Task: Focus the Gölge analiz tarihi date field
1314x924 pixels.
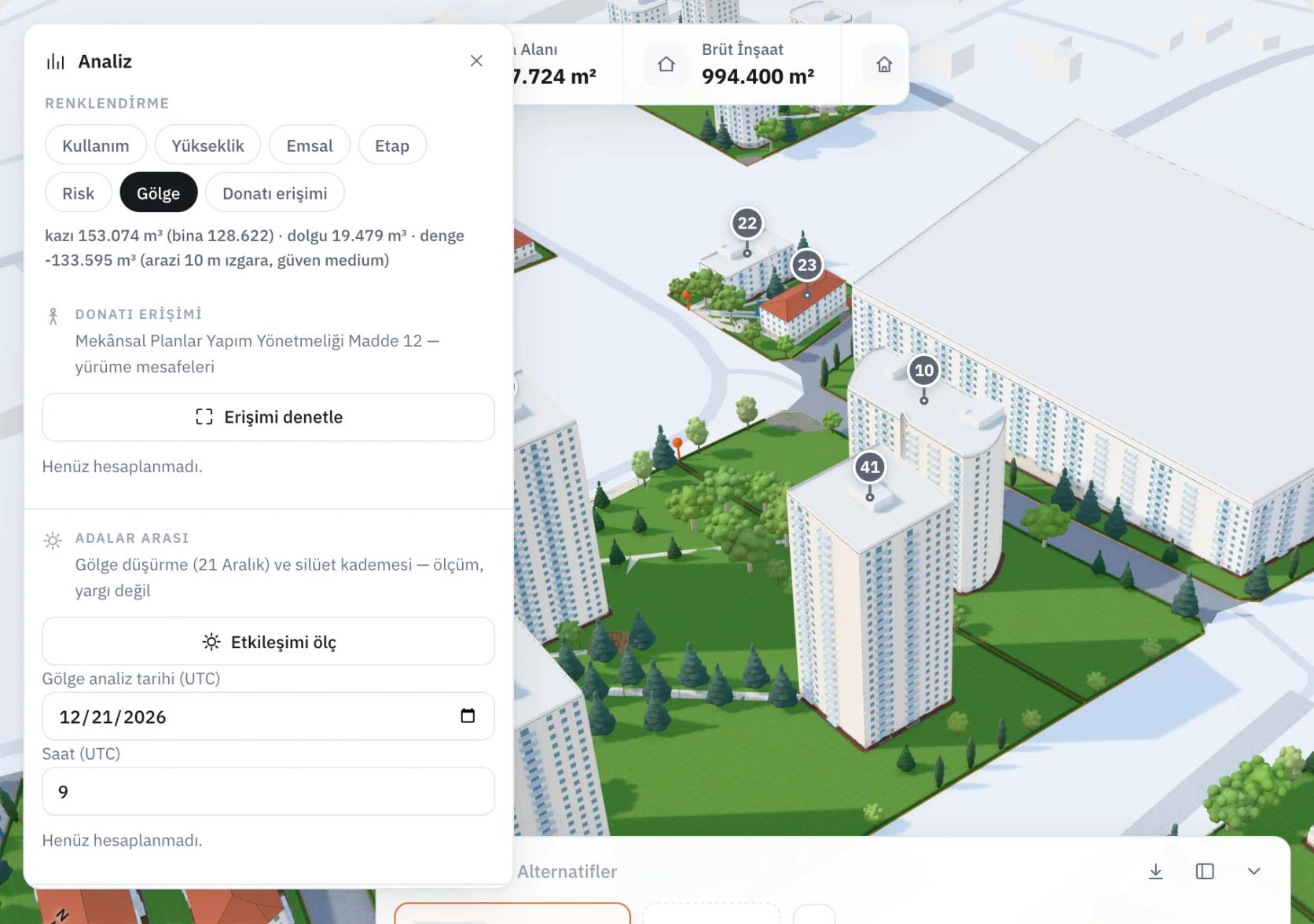Action: point(268,716)
